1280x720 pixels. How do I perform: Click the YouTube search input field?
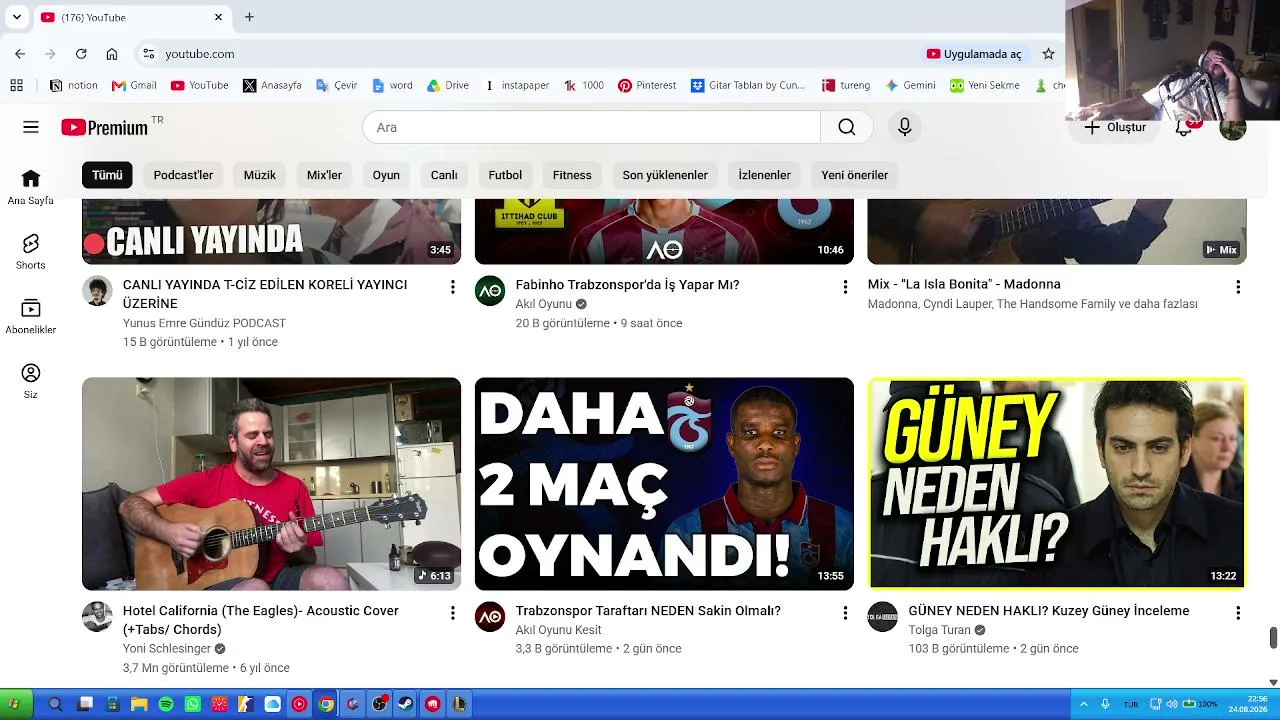point(591,127)
